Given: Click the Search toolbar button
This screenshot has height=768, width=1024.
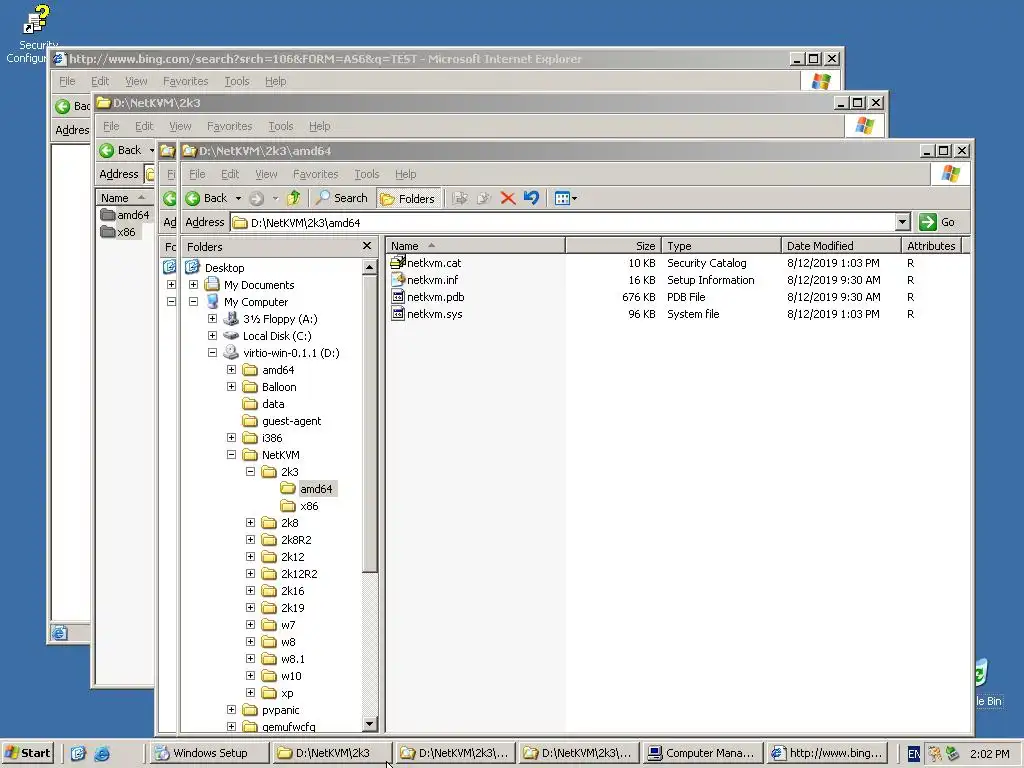Looking at the screenshot, I should click(342, 198).
